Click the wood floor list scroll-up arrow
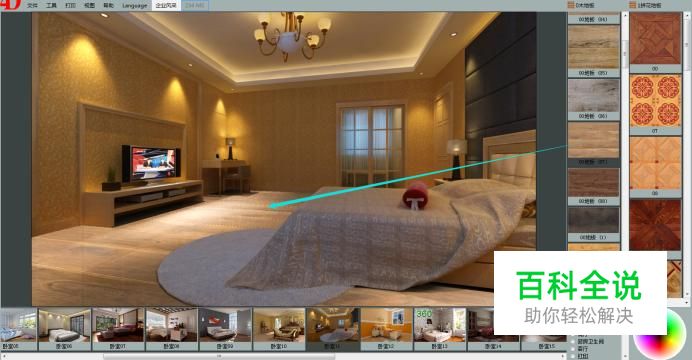Viewport: 692px width, 360px height. point(624,15)
